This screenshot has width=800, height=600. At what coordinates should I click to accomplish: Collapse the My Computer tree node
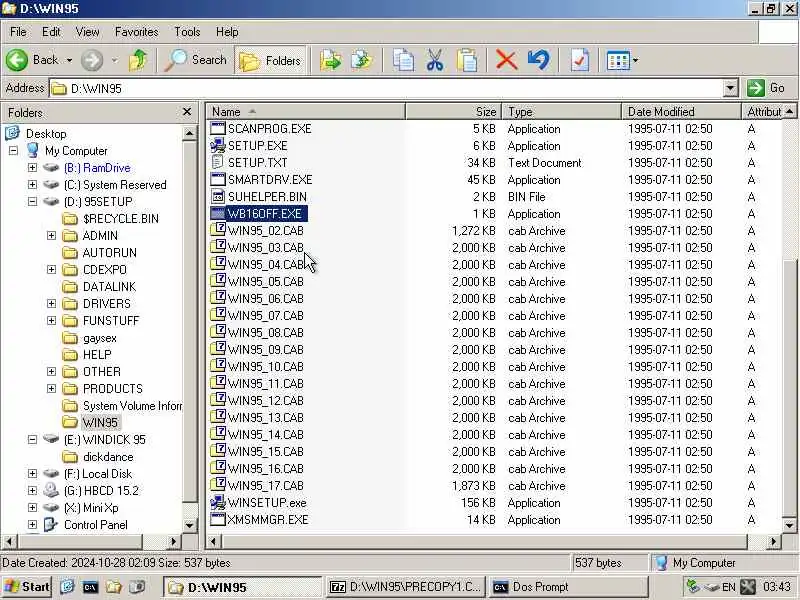tap(13, 151)
